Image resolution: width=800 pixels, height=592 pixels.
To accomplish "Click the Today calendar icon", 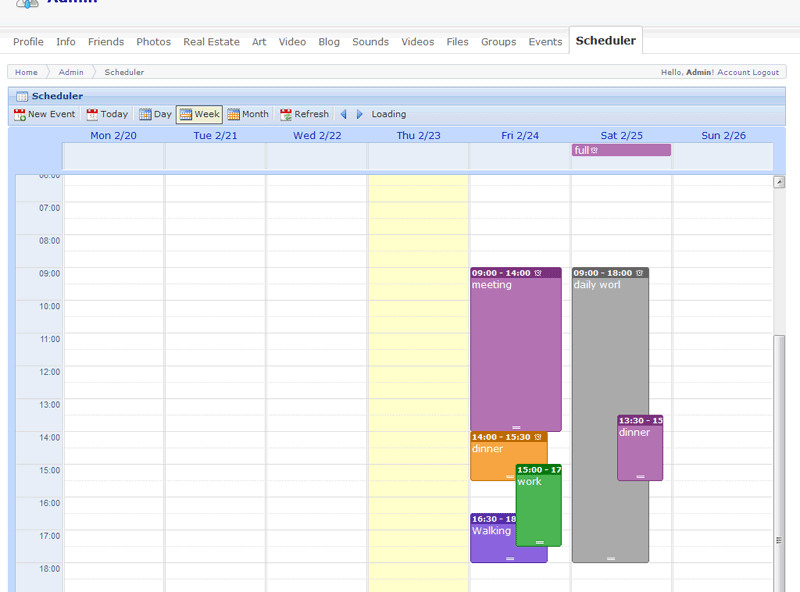I will coord(92,114).
